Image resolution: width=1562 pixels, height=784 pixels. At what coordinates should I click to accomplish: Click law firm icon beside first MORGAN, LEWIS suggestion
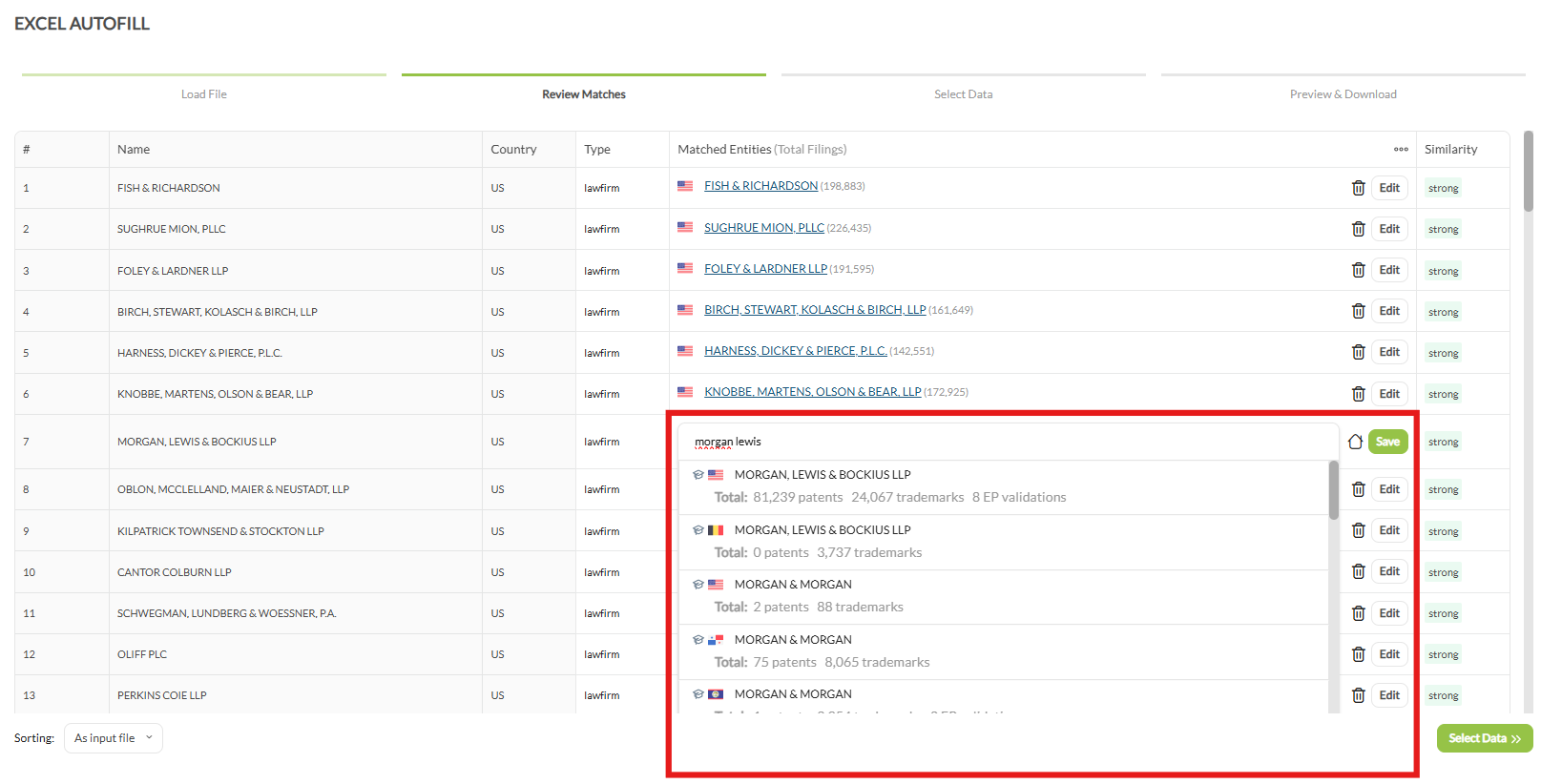click(x=698, y=475)
